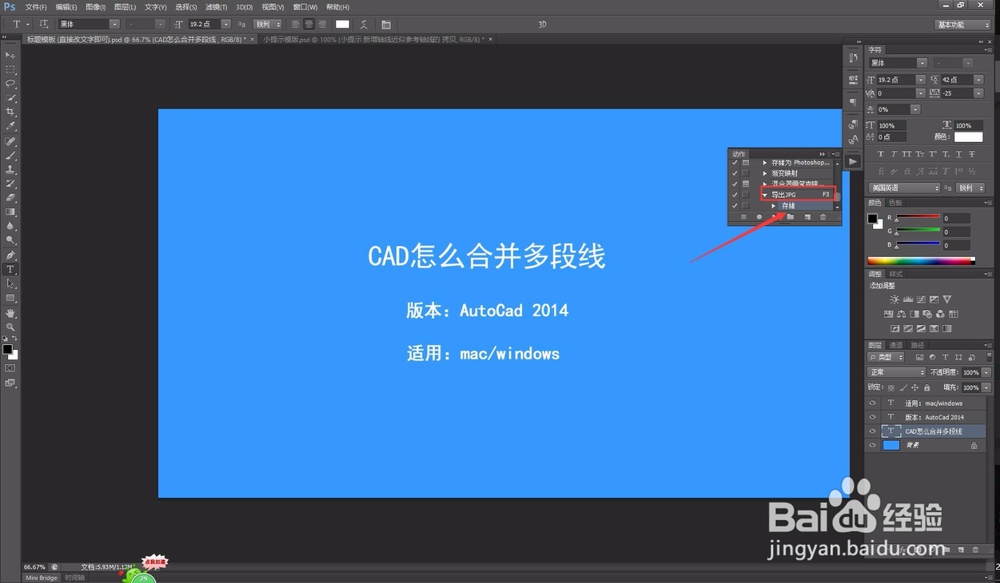Click stop recording in Actions panel

click(x=744, y=217)
